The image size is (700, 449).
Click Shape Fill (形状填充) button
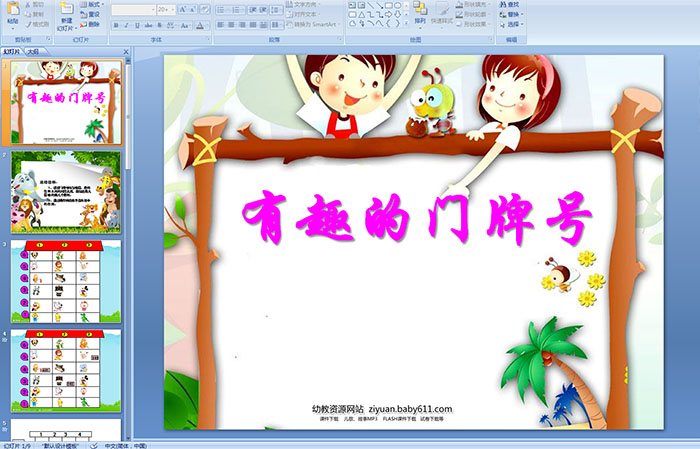(x=474, y=4)
